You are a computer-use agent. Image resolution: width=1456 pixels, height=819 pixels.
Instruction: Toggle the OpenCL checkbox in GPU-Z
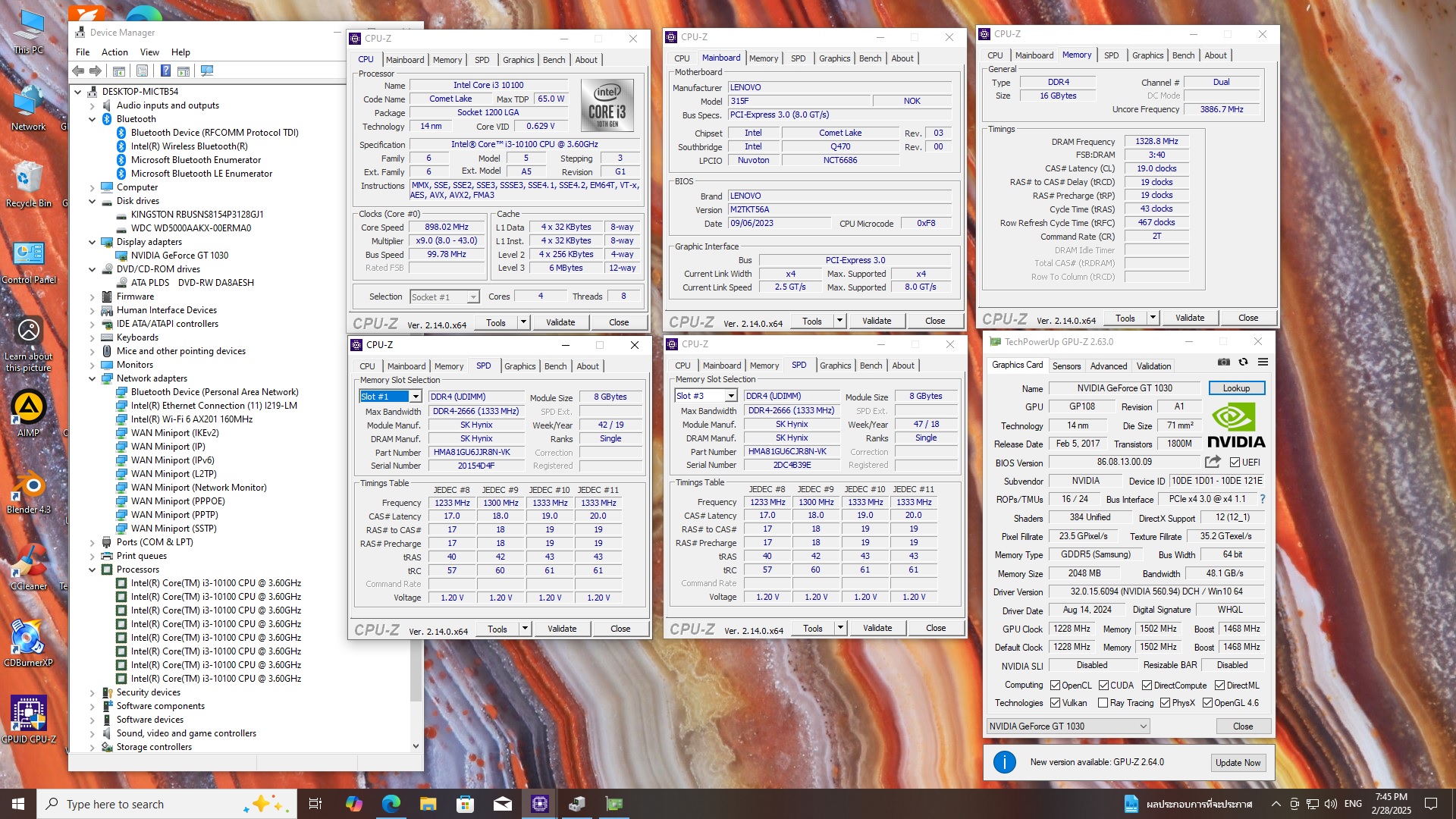coord(1055,685)
